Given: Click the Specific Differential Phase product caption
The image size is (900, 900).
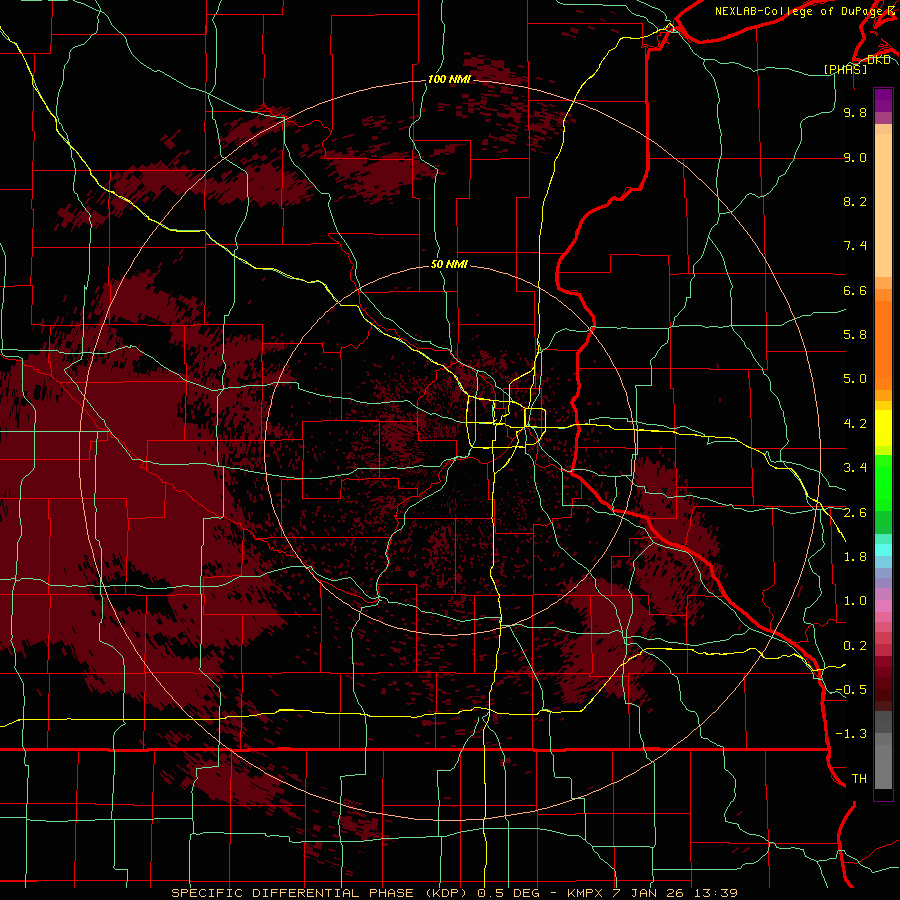Looking at the screenshot, I should point(454,893).
